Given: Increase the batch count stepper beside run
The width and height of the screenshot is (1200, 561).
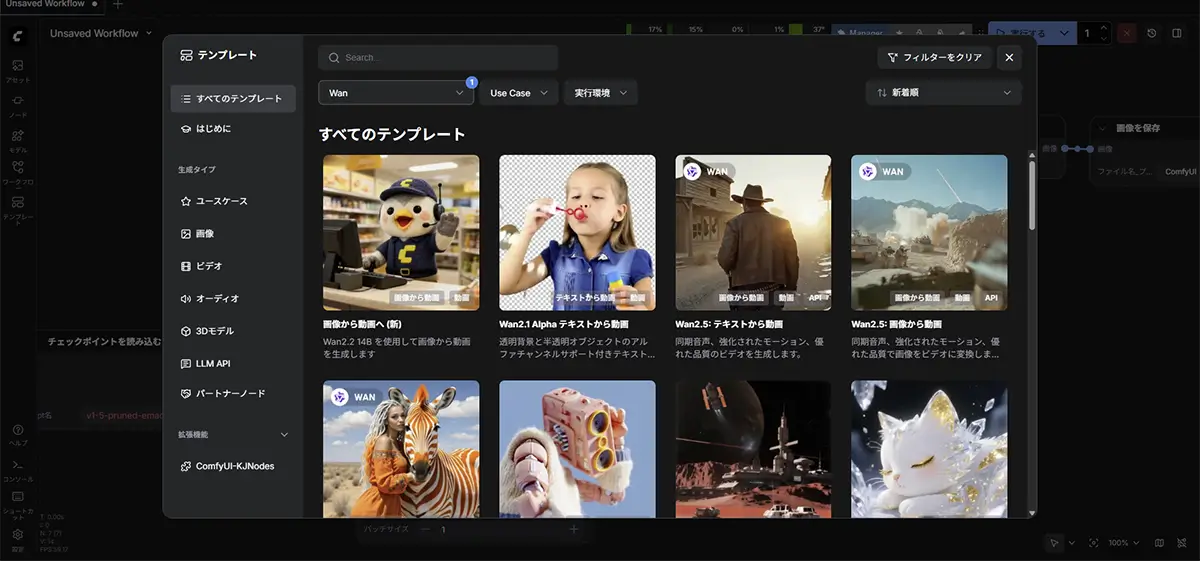Looking at the screenshot, I should [1104, 29].
